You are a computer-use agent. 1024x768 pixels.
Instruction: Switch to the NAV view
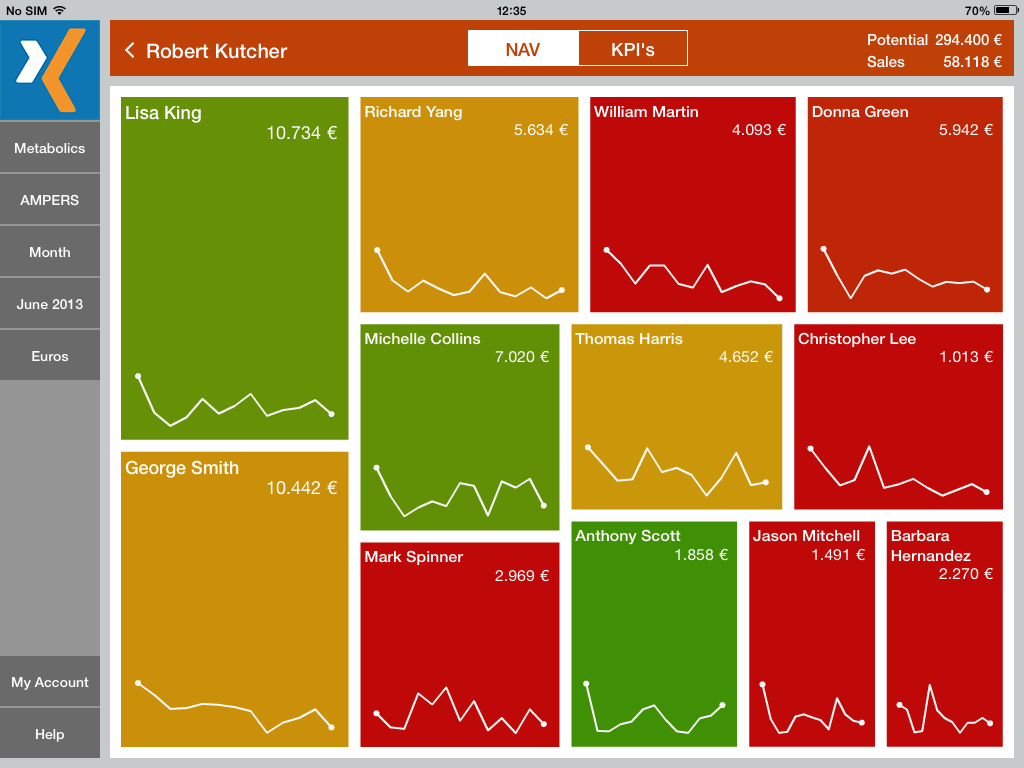(523, 49)
